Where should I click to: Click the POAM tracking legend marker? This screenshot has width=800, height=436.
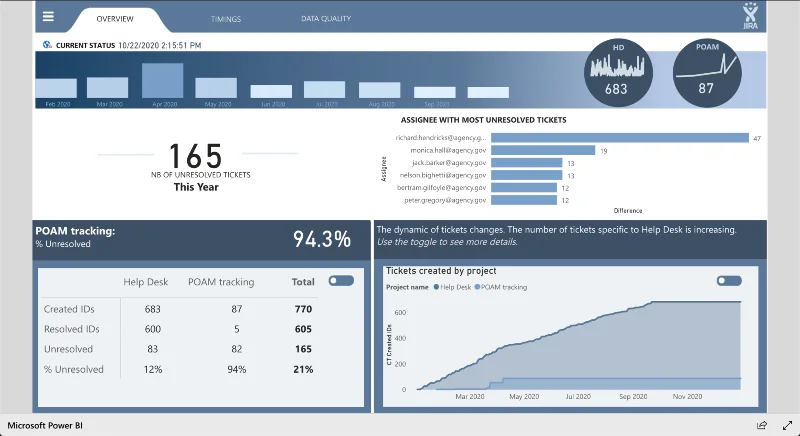click(x=478, y=287)
